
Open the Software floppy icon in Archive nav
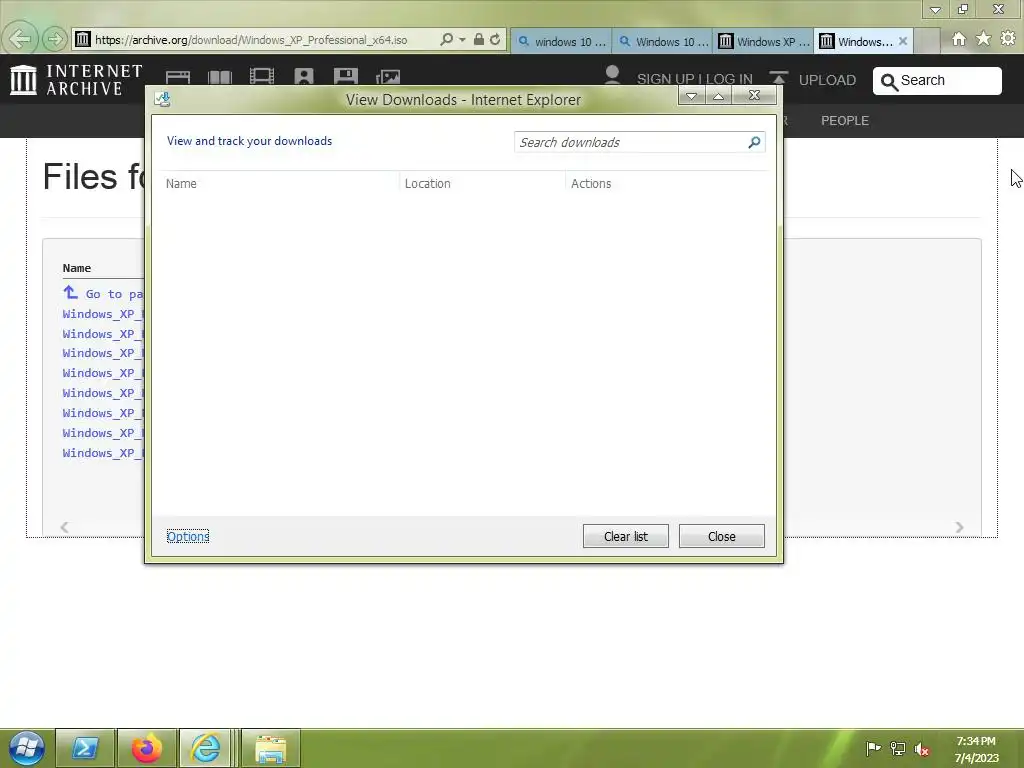tap(345, 76)
